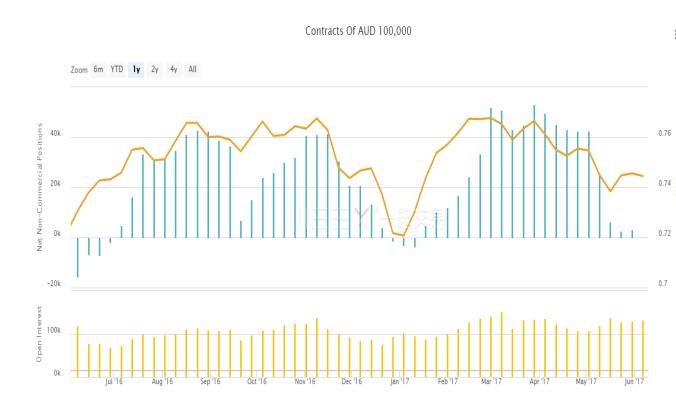
Task: Click the Mar '17 x-axis label
Action: click(491, 381)
